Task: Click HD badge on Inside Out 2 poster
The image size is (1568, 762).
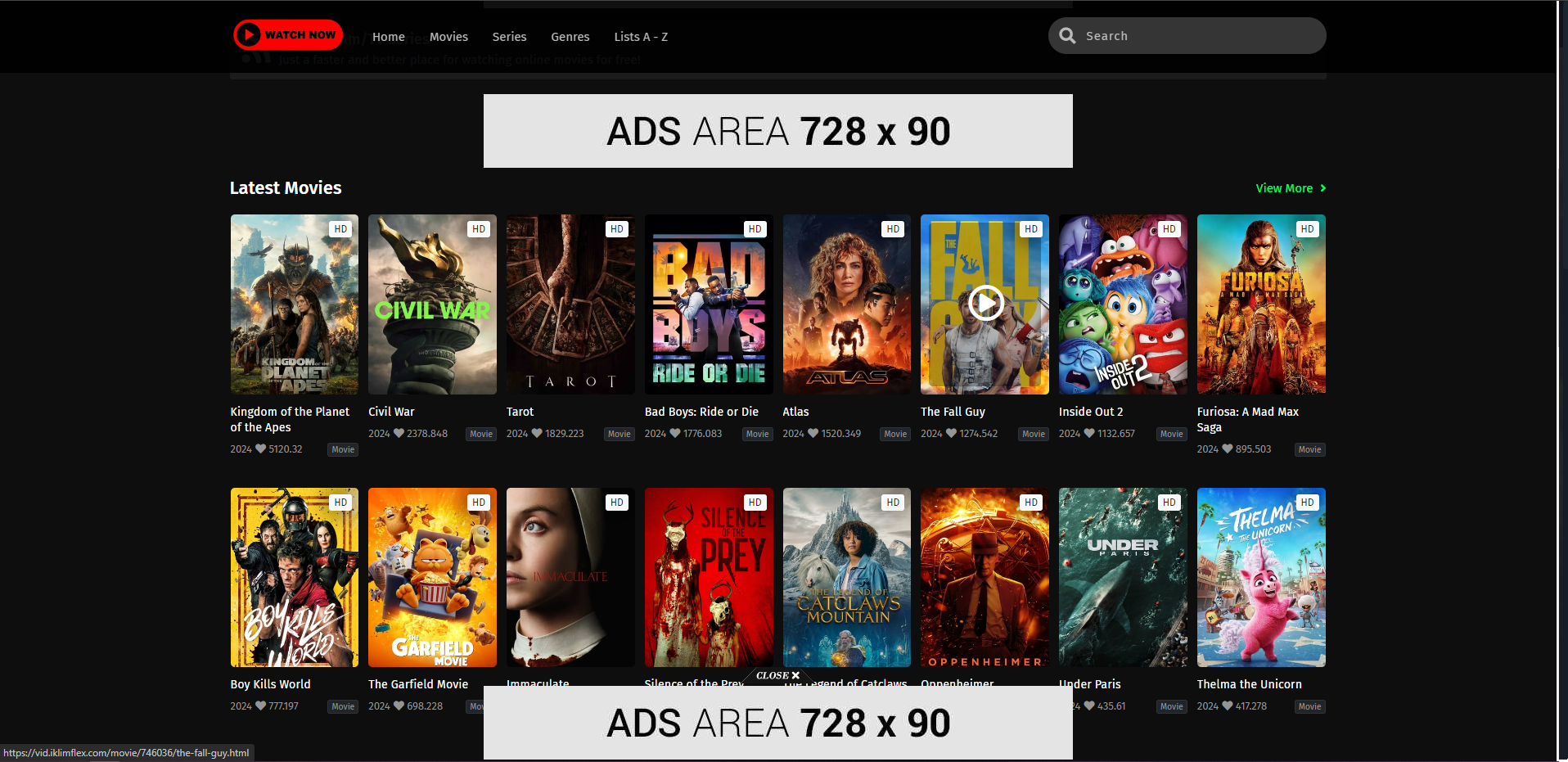Action: coord(1169,229)
